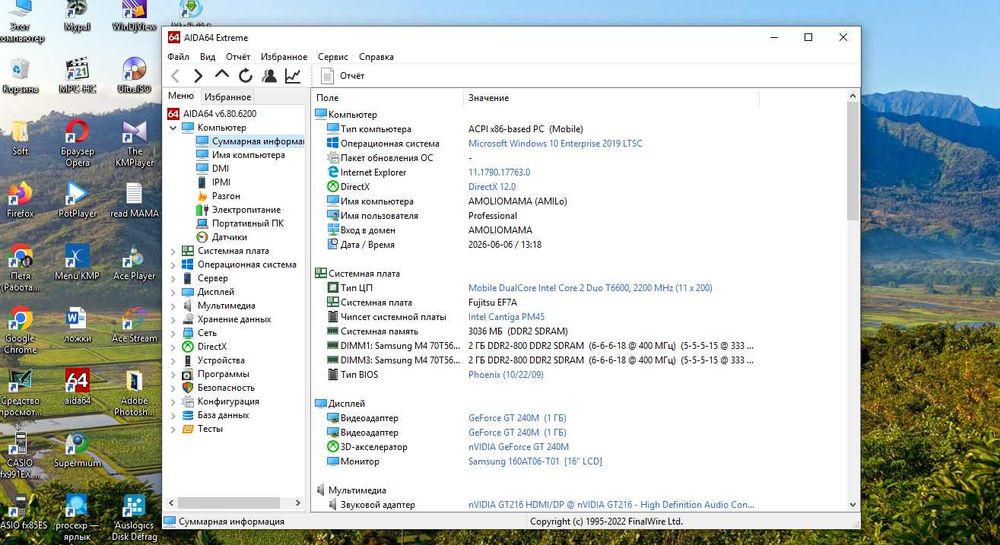Open the Портативный ПК tree item

tap(240, 223)
